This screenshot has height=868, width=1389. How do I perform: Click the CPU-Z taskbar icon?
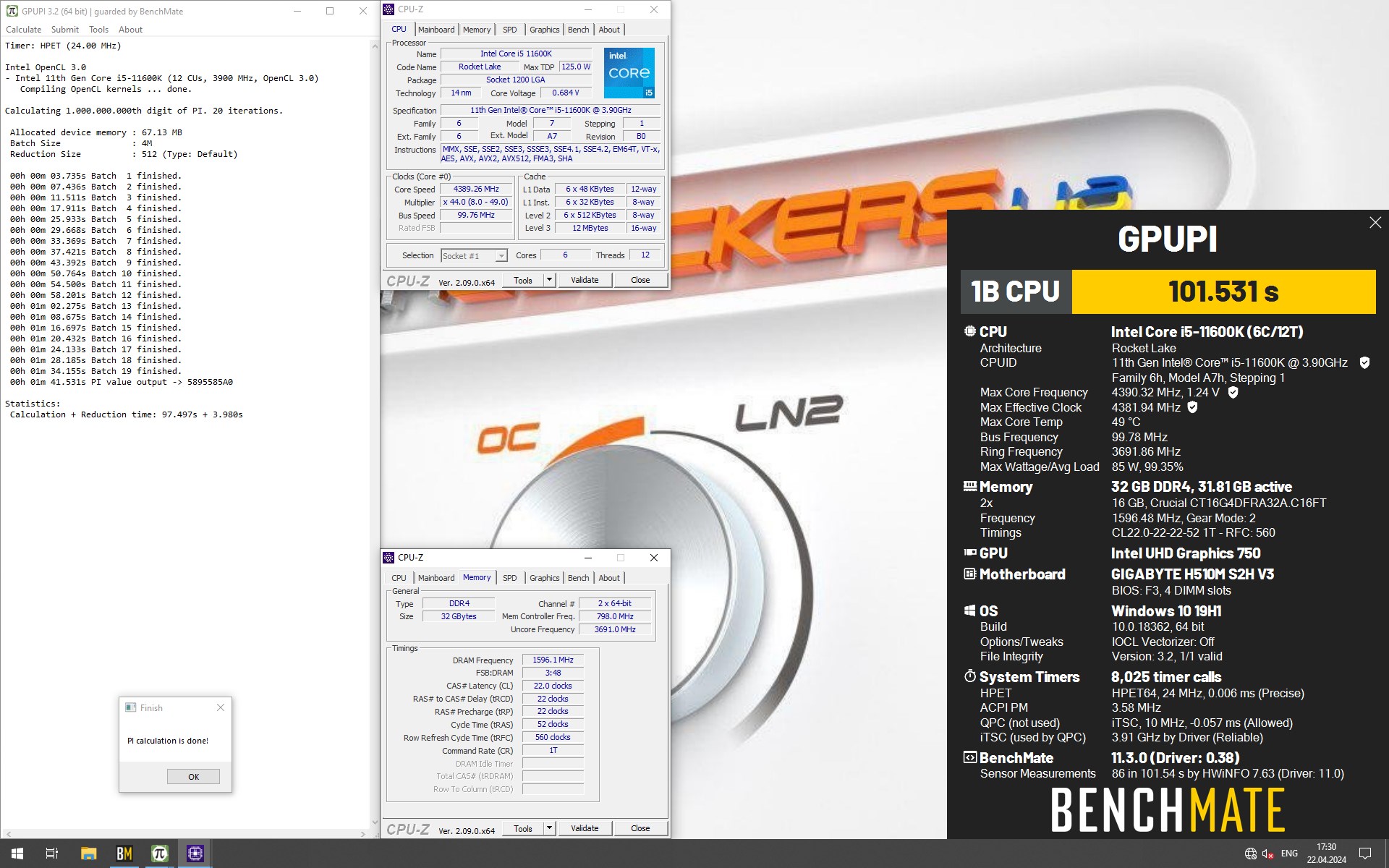point(195,854)
